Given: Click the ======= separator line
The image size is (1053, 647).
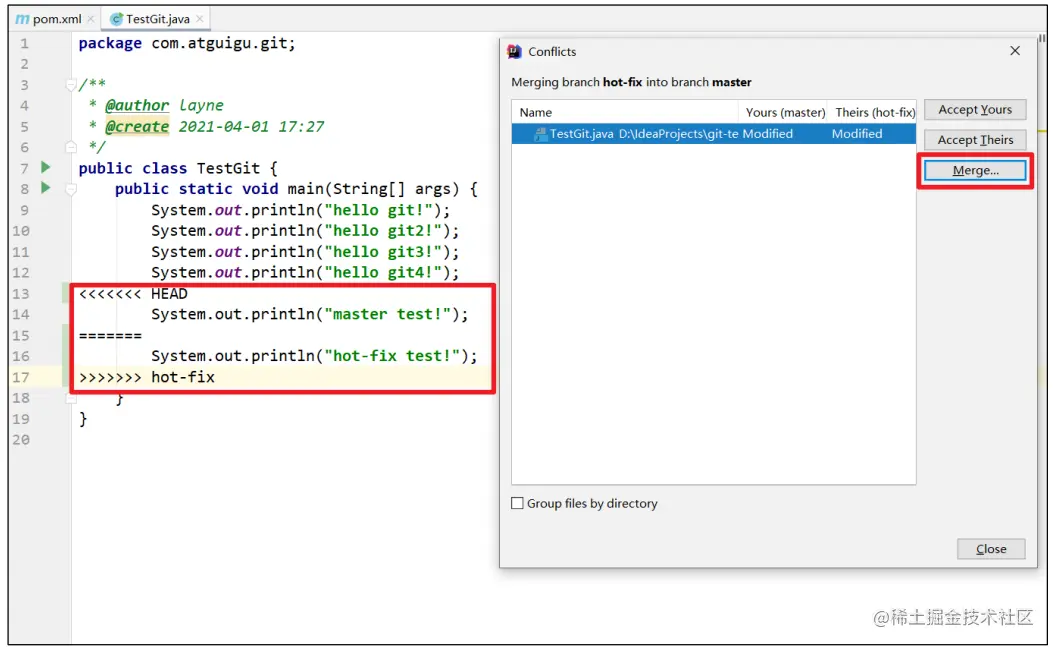Looking at the screenshot, I should 110,335.
